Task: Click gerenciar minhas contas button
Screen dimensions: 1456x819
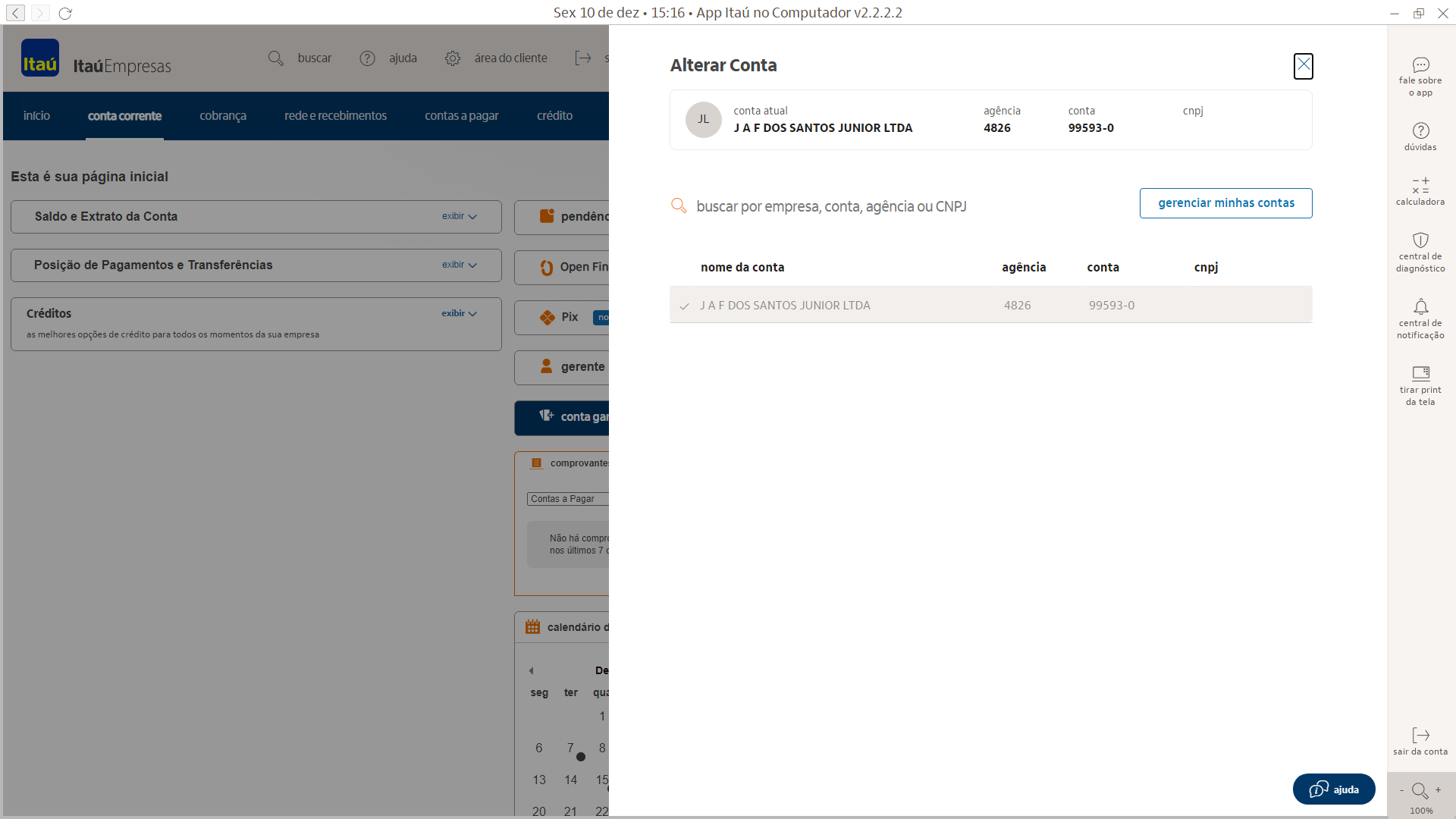Action: [1225, 203]
